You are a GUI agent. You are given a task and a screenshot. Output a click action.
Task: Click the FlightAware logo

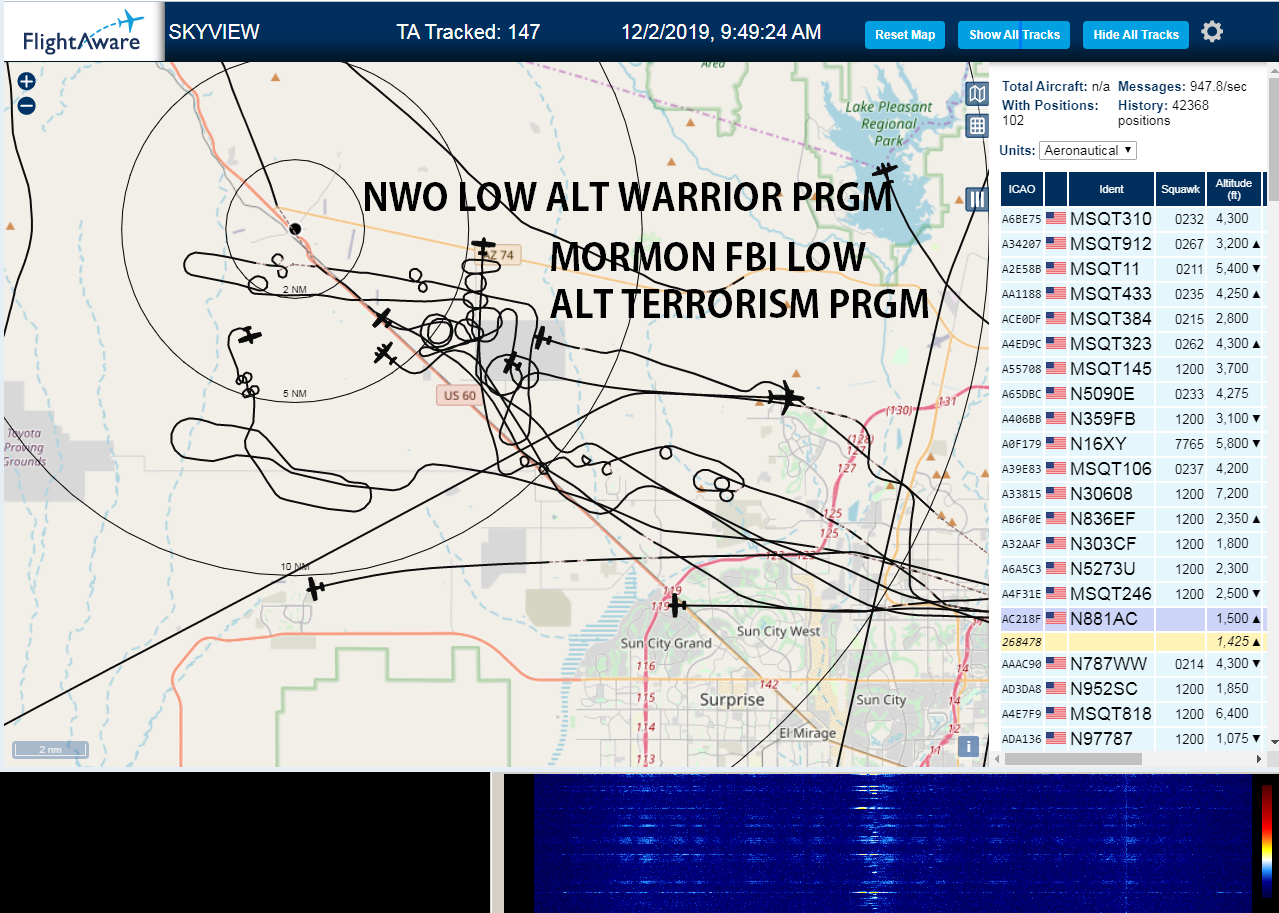coord(82,32)
